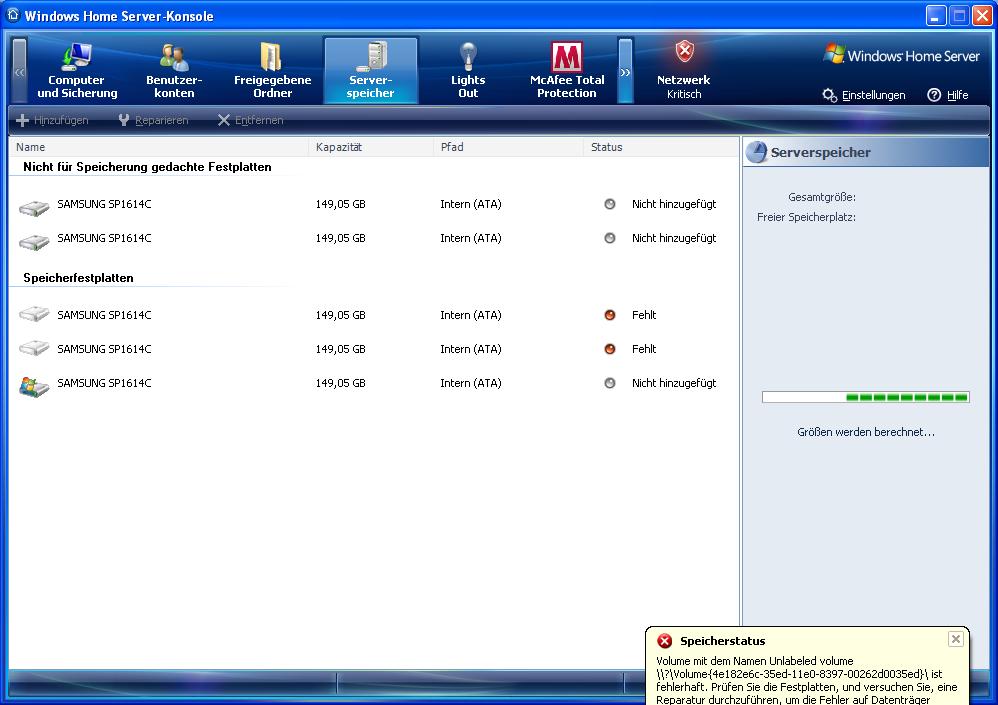Click the first Nicht hinzugefügt grey status indicator

tap(610, 204)
